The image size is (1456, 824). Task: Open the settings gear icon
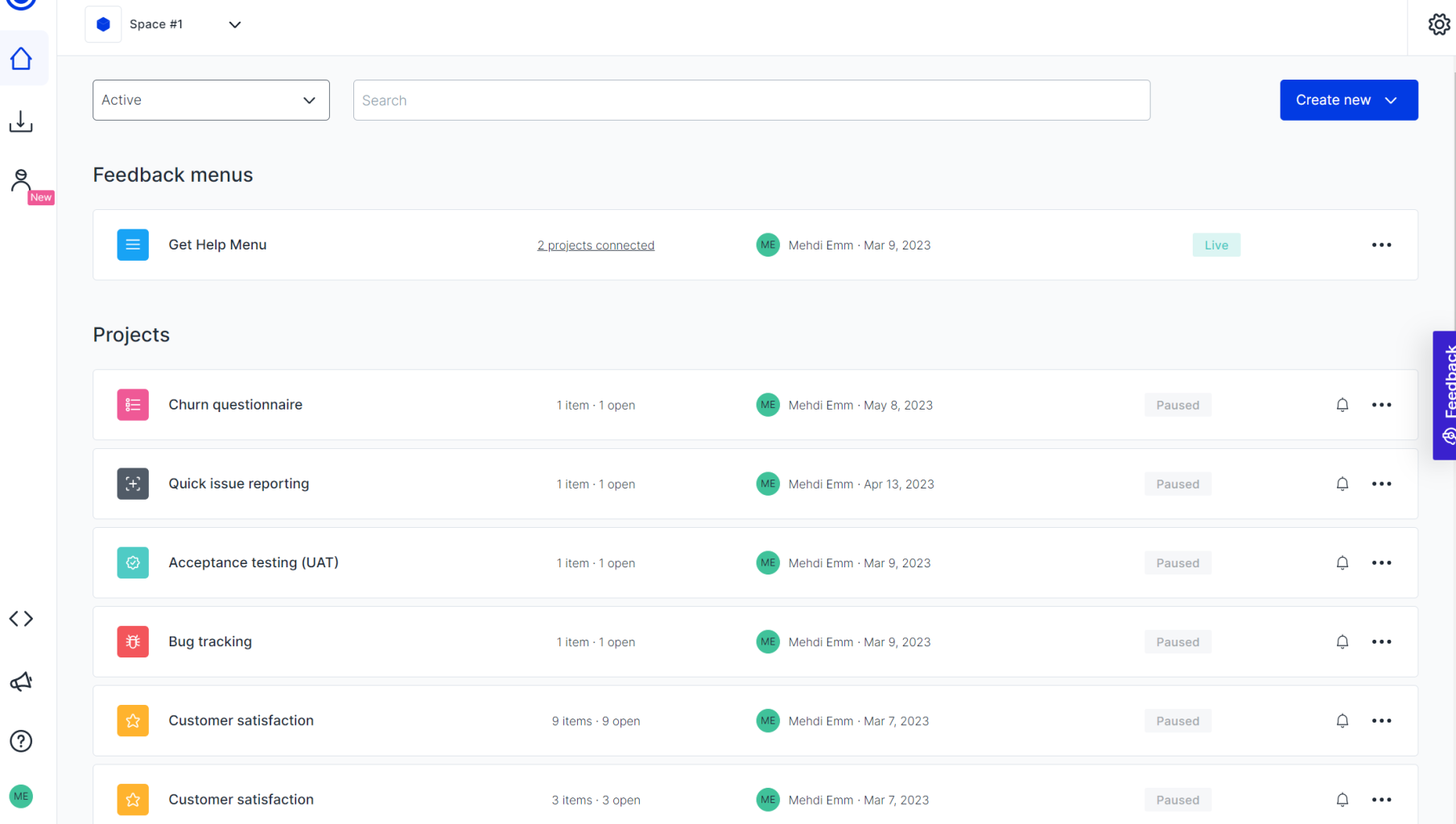tap(1439, 24)
